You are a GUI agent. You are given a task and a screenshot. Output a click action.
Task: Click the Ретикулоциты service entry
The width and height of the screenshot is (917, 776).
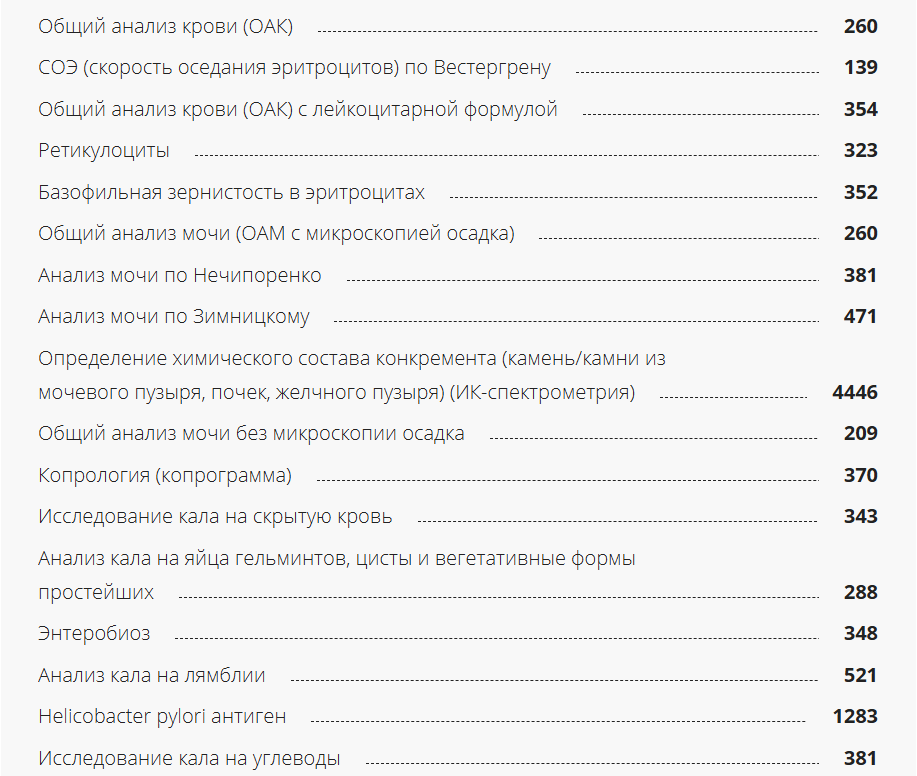click(x=104, y=151)
